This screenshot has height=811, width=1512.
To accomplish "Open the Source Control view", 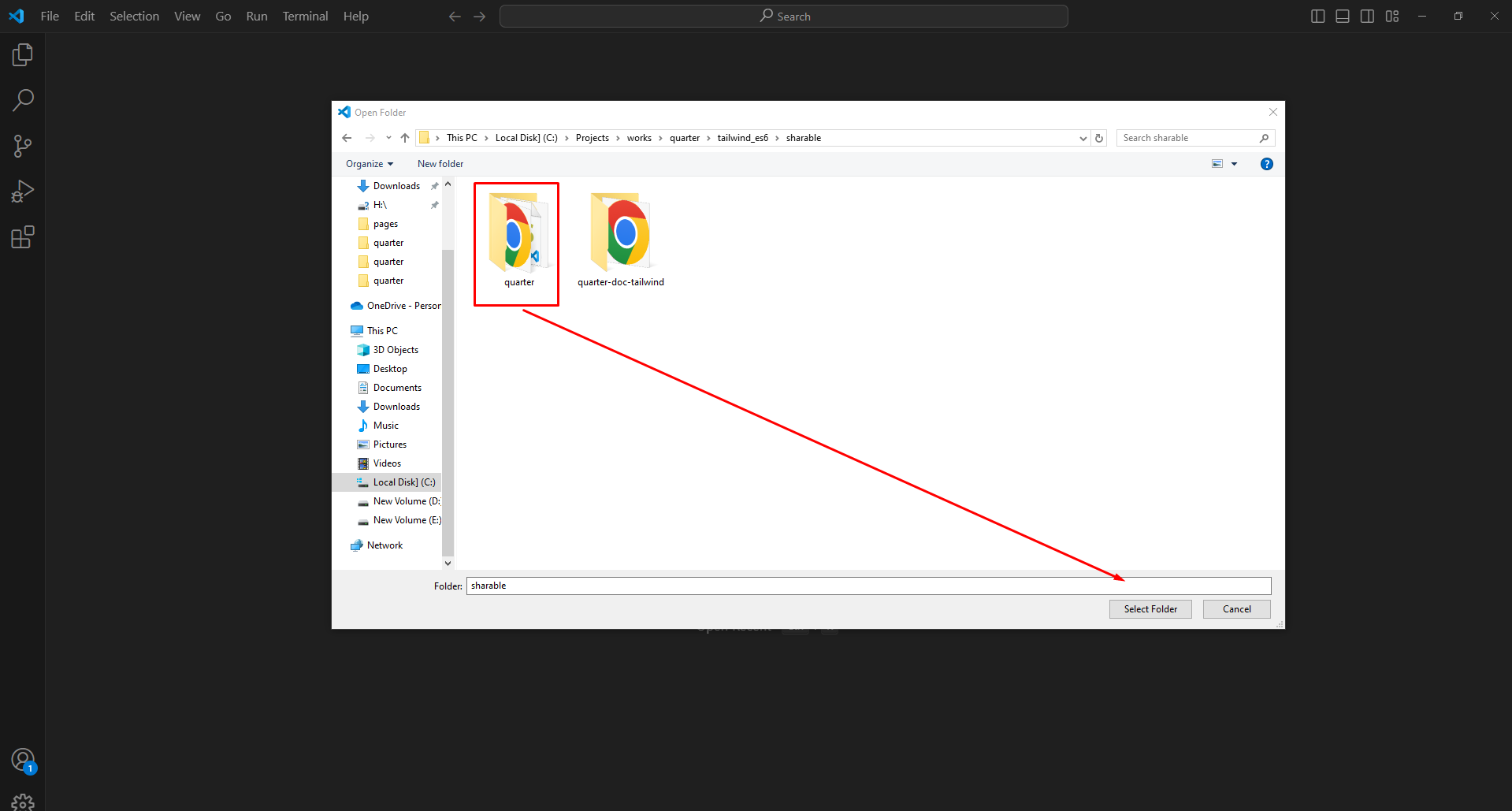I will point(23,146).
